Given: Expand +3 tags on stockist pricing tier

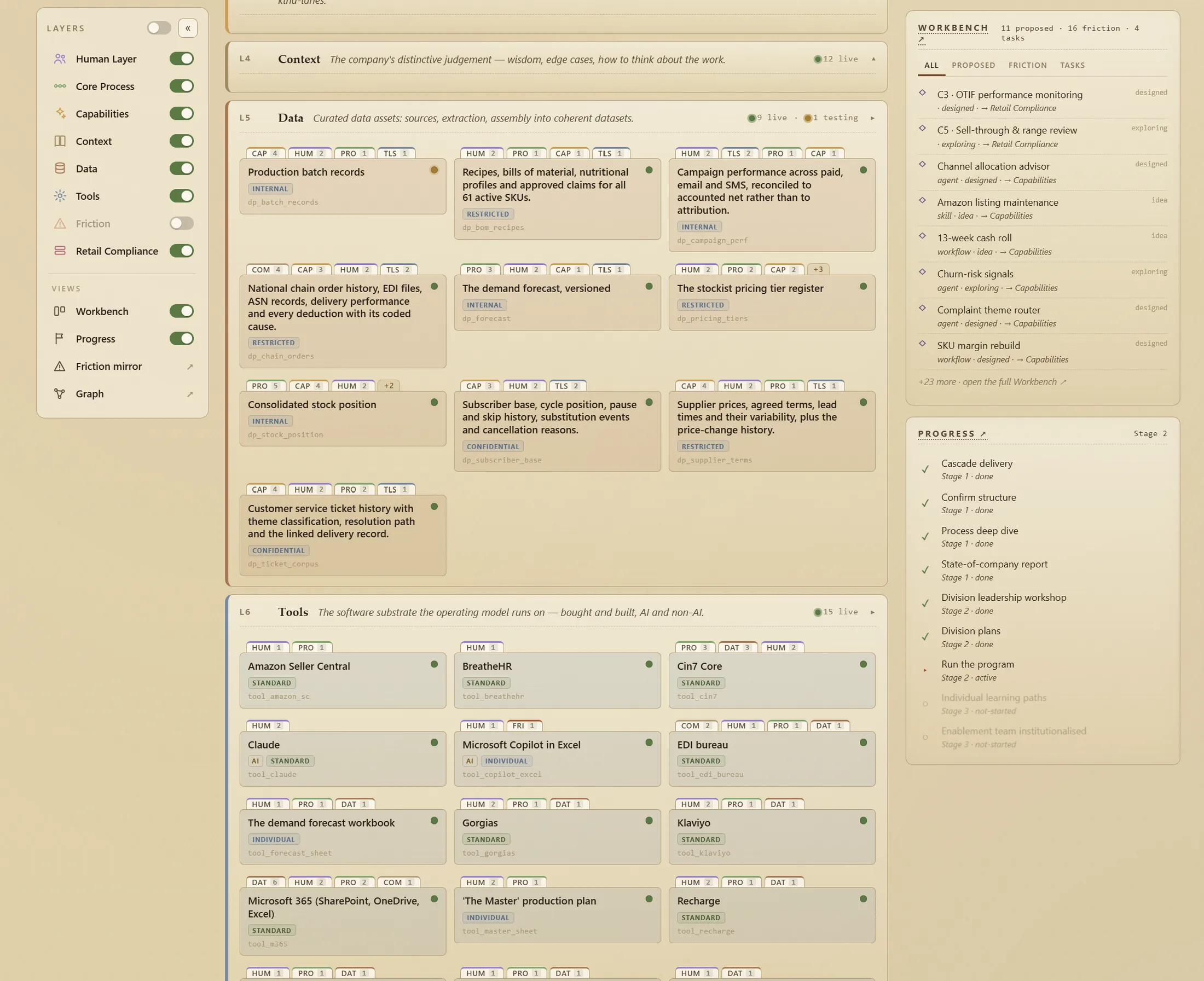Looking at the screenshot, I should click(x=818, y=270).
